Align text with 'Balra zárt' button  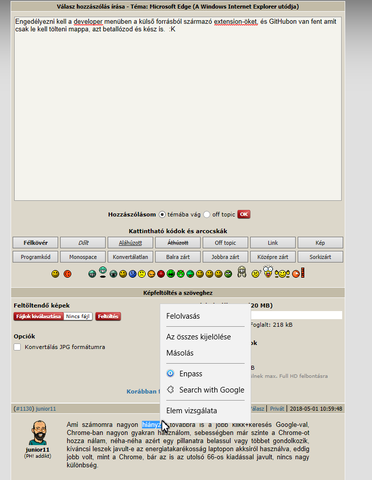coord(178,257)
